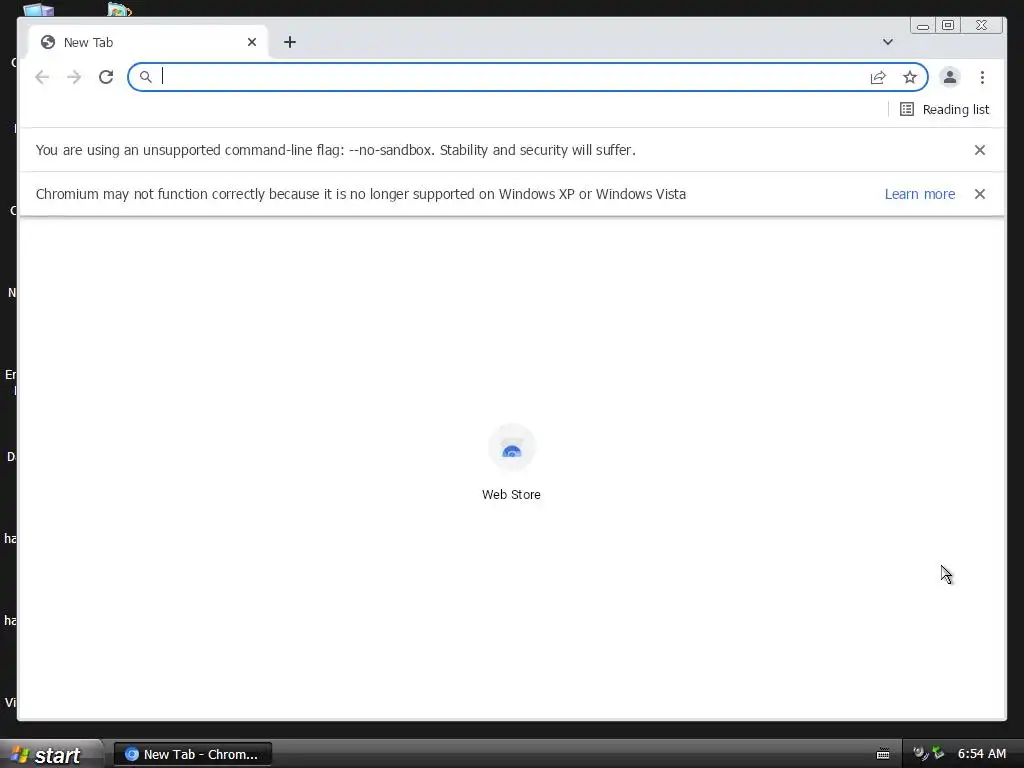
Task: Click the first system tray device icon
Action: [921, 754]
